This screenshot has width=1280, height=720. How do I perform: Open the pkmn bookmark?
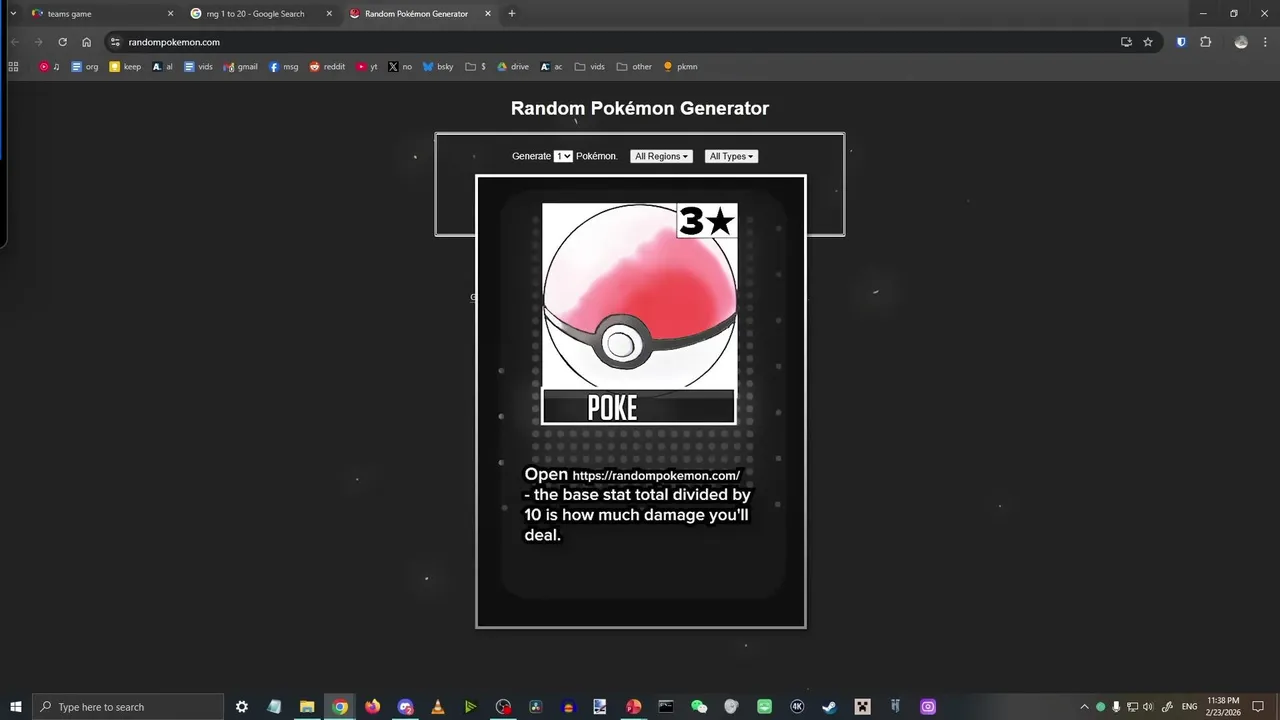click(680, 67)
